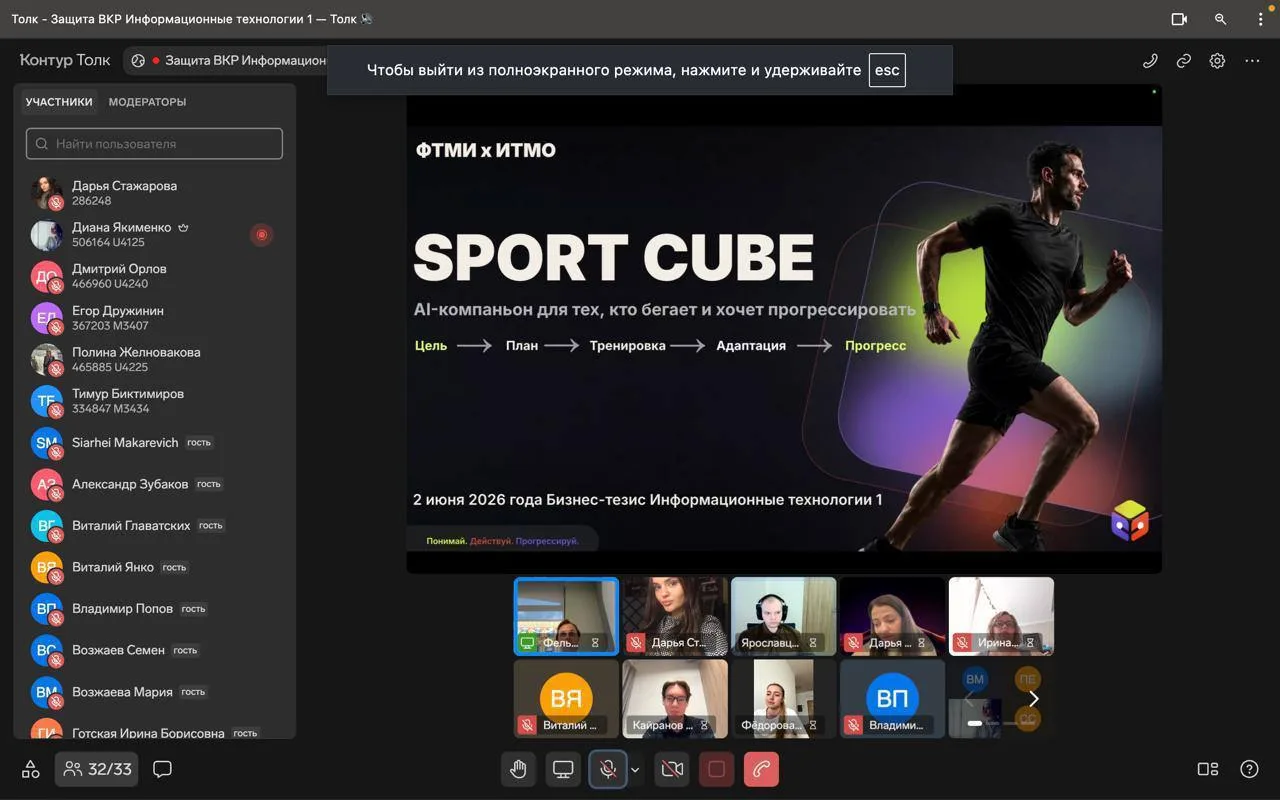
Task: Show next page of video tiles arrow
Action: [x=1034, y=699]
